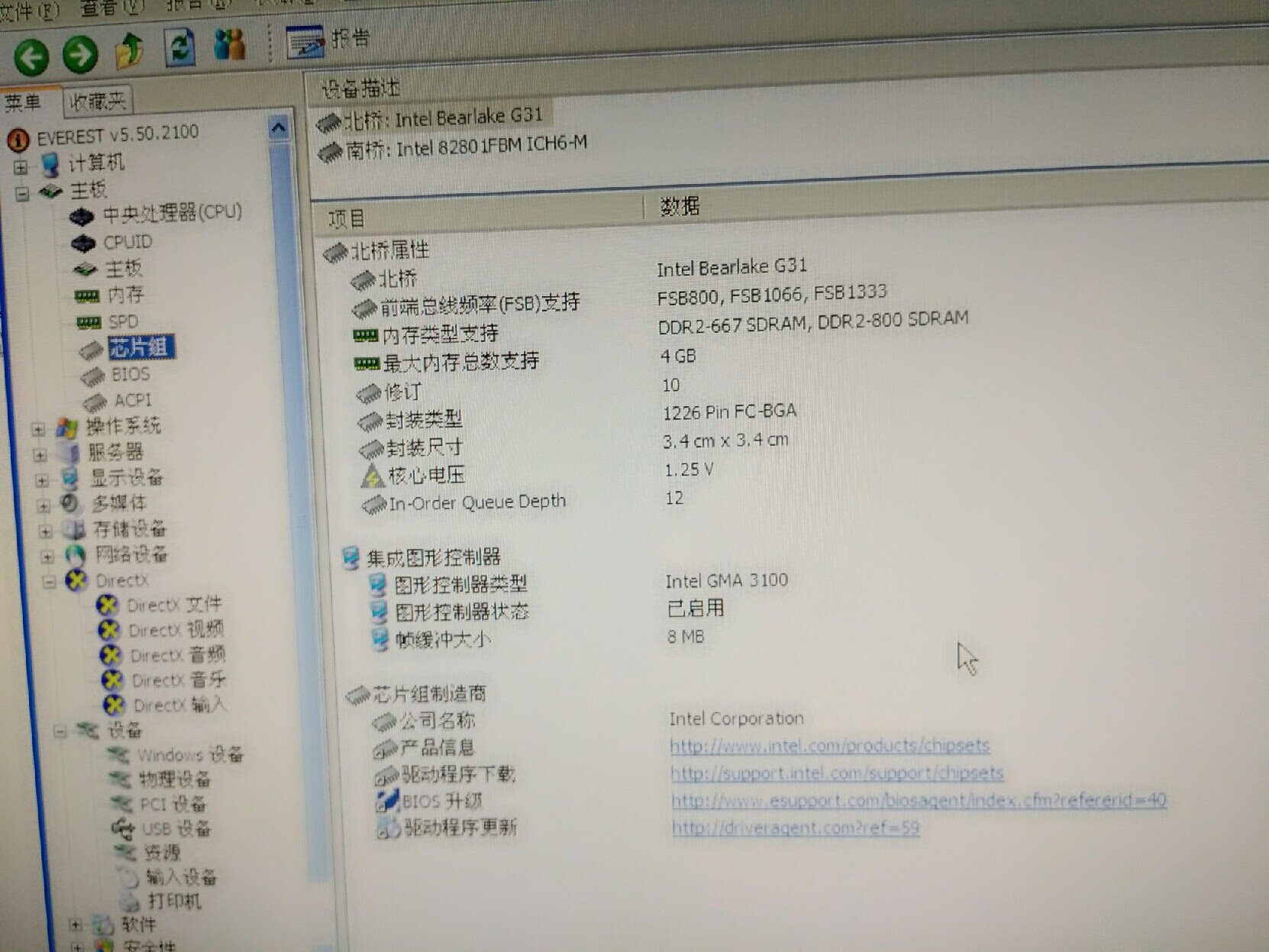Open the intel.com/products/chipsets link
Image resolution: width=1269 pixels, height=952 pixels.
point(830,745)
